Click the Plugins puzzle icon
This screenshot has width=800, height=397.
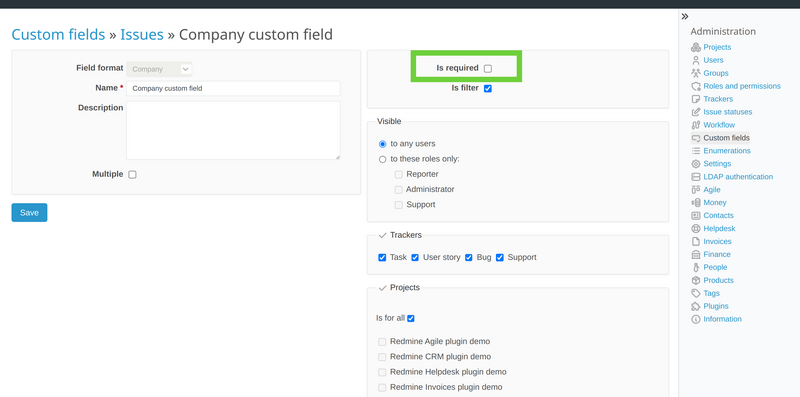695,306
